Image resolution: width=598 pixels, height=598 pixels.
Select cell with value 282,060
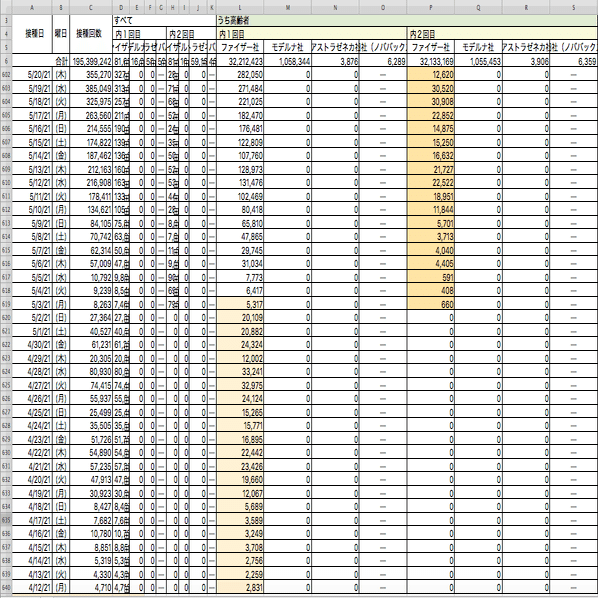tap(240, 75)
